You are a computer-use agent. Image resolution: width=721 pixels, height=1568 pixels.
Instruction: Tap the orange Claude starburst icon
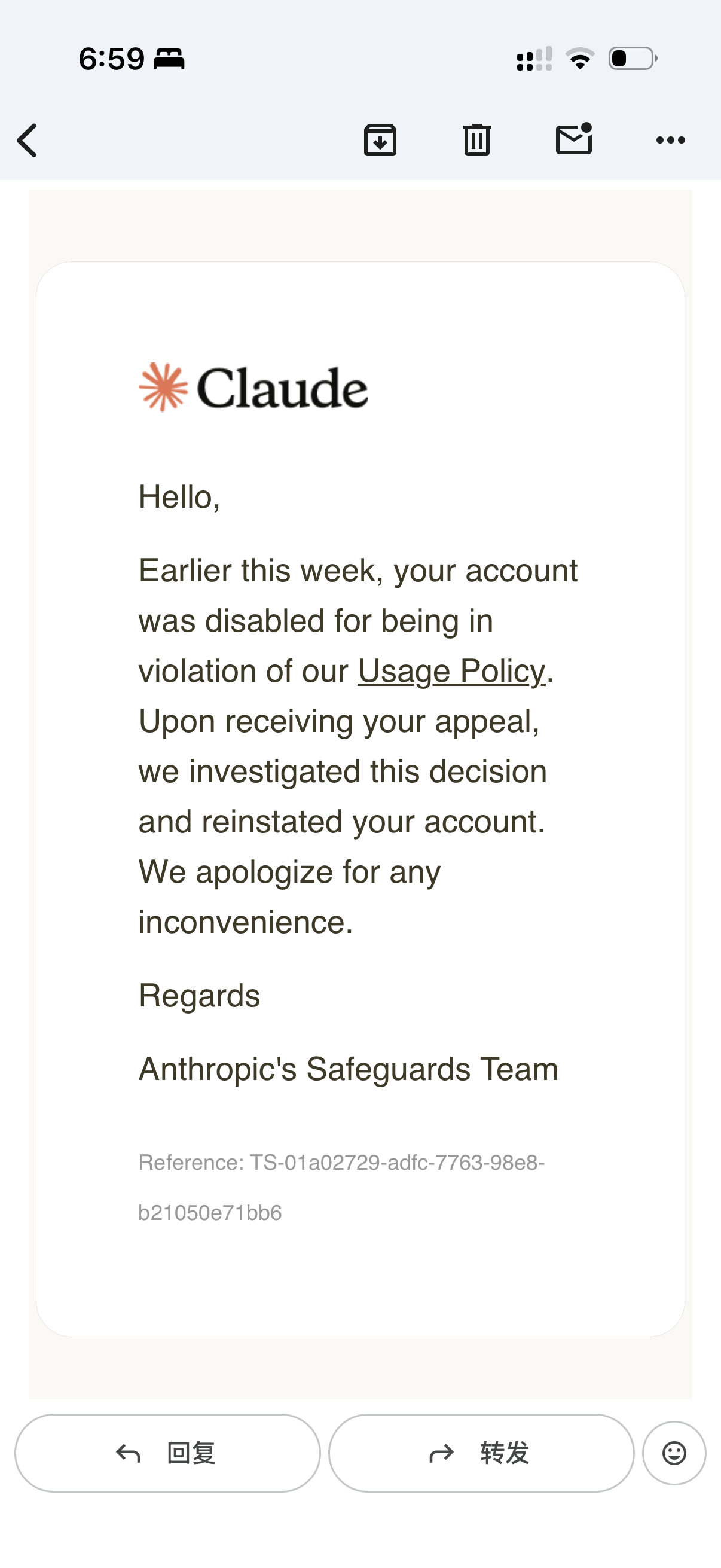point(163,388)
